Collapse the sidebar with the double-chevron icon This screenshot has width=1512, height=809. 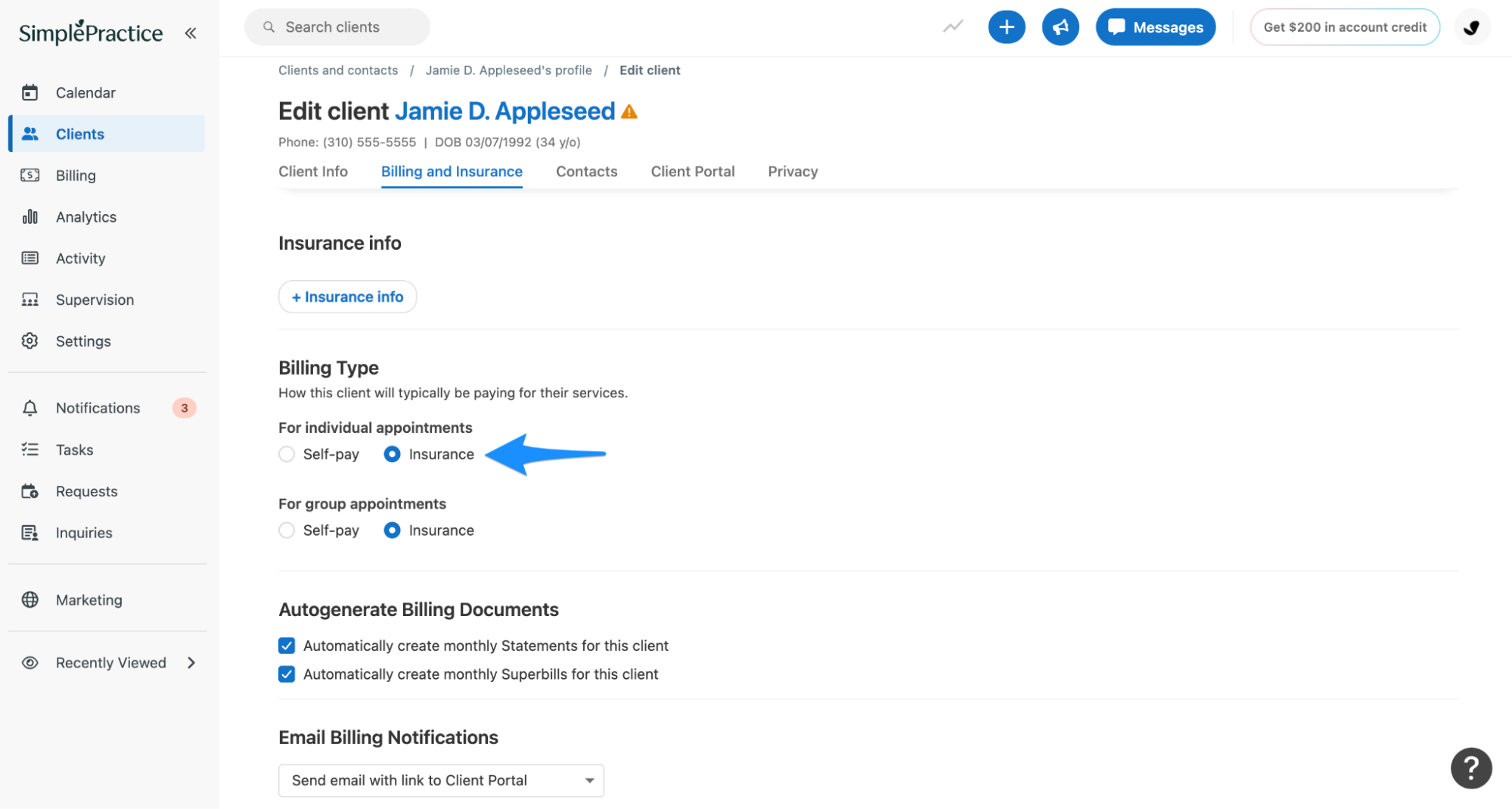pyautogui.click(x=191, y=33)
